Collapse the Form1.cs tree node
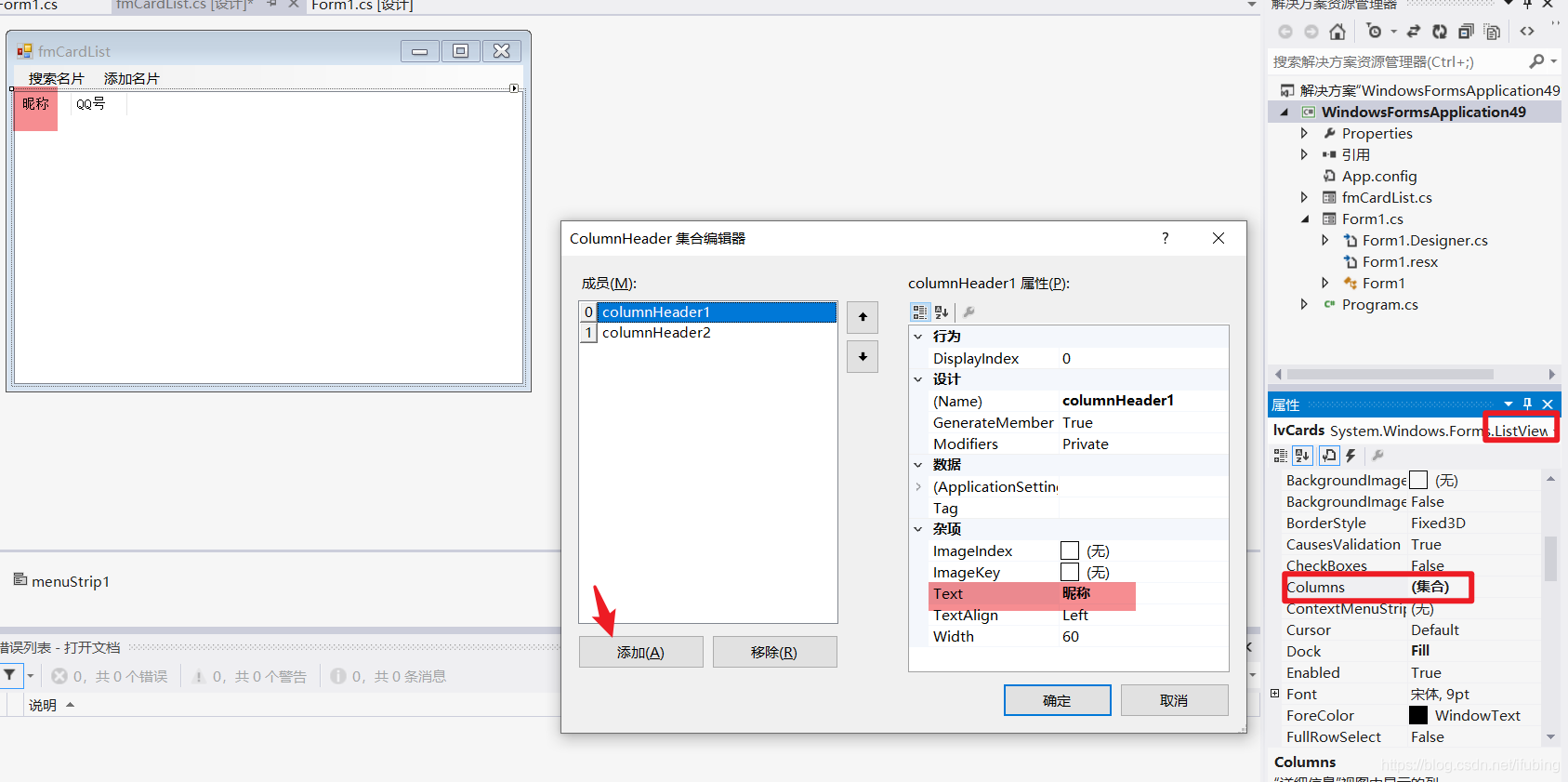Screen dimensions: 1568x782 1304,219
